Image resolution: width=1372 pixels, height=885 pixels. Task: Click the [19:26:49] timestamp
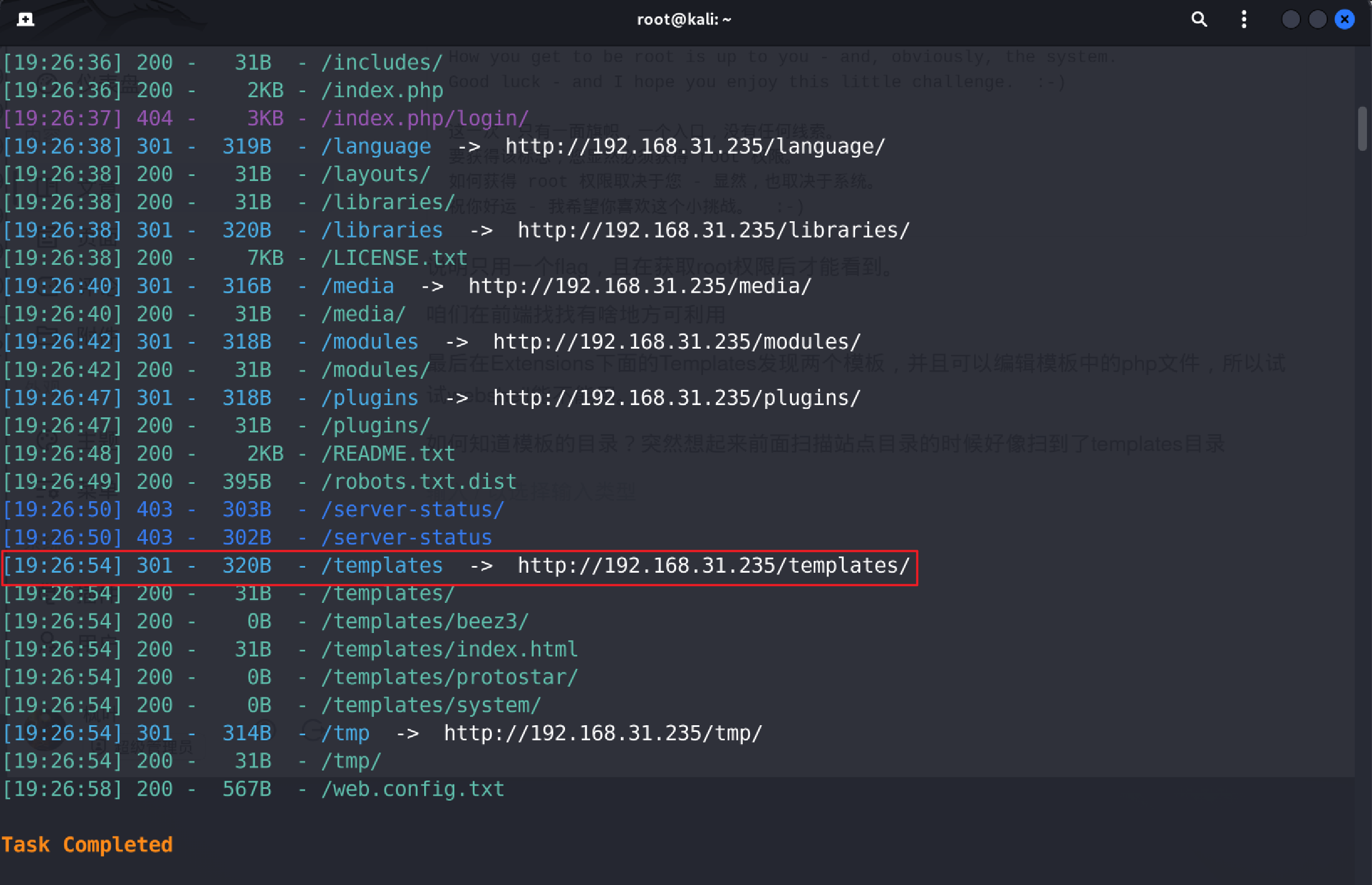coord(63,482)
